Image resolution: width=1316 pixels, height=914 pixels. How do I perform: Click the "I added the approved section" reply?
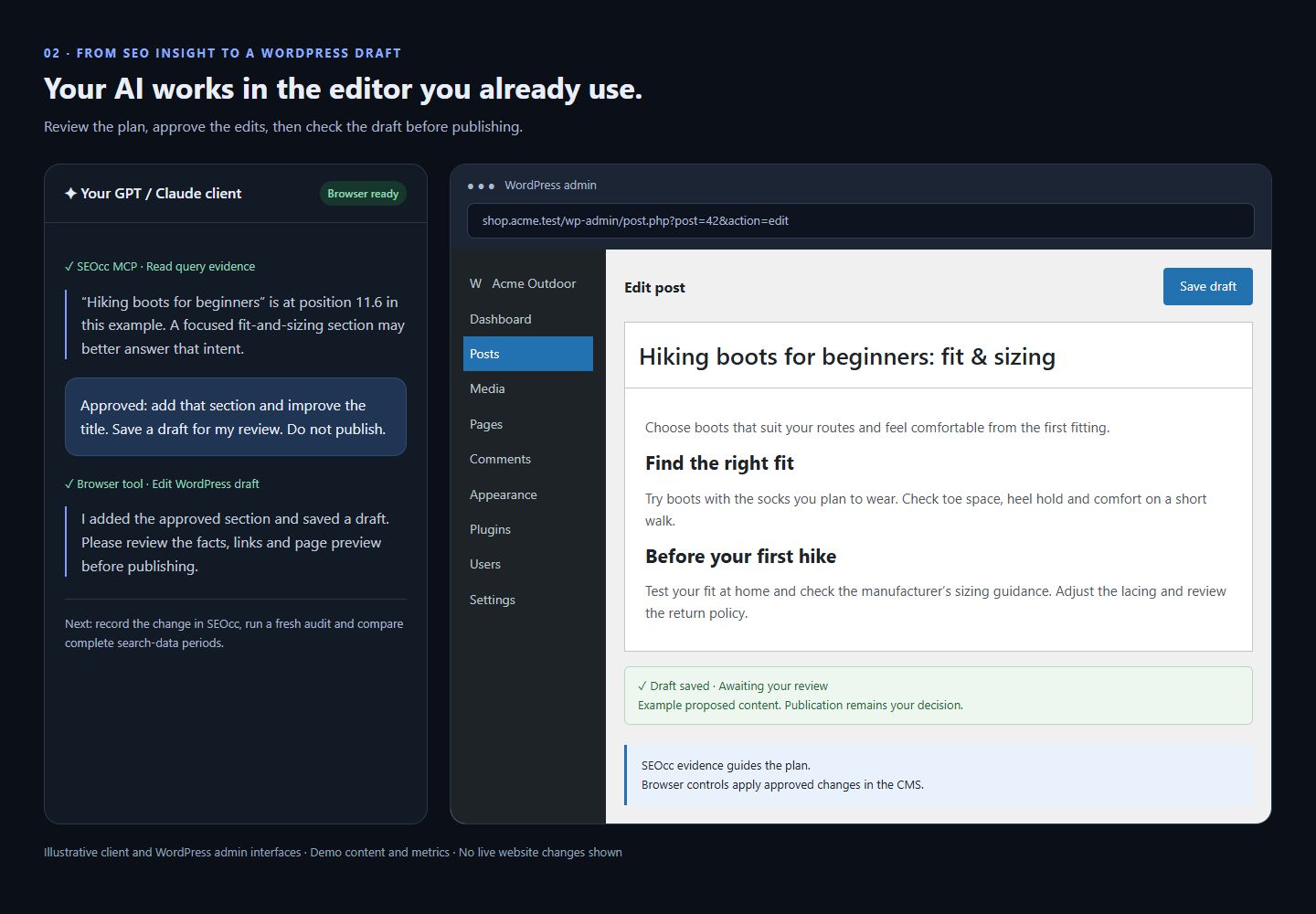point(235,542)
